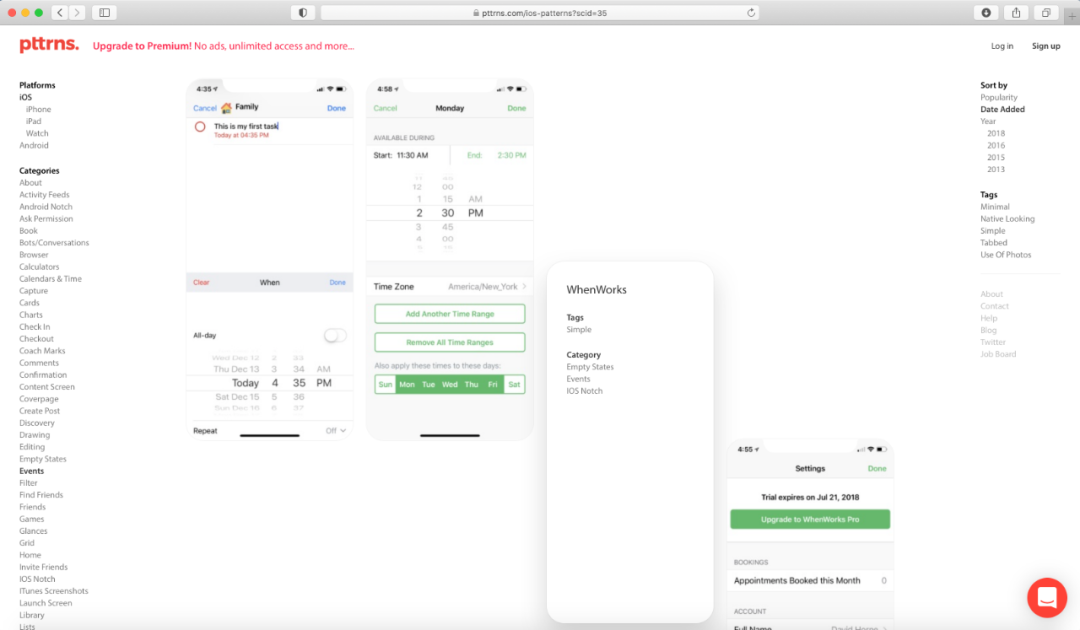
Task: Click Done in the Settings screen
Action: tap(877, 469)
